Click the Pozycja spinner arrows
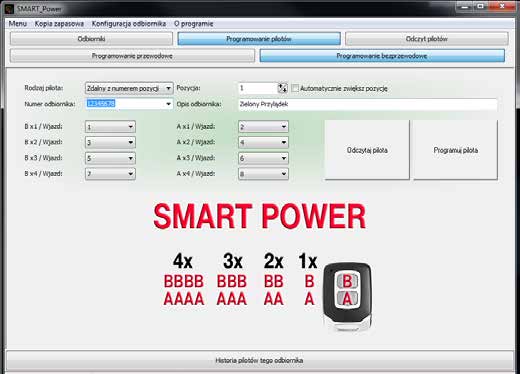 (x=283, y=88)
